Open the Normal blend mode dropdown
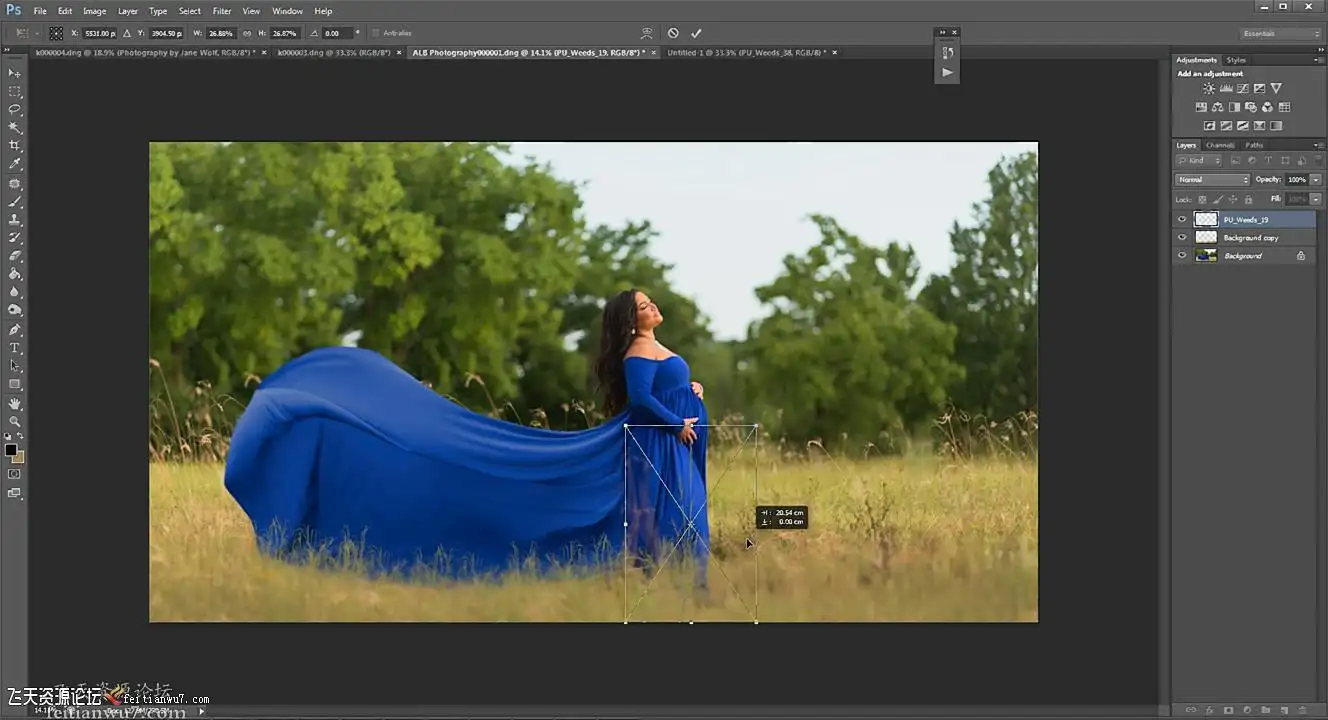Screen dimensions: 1328x720 (1212, 180)
